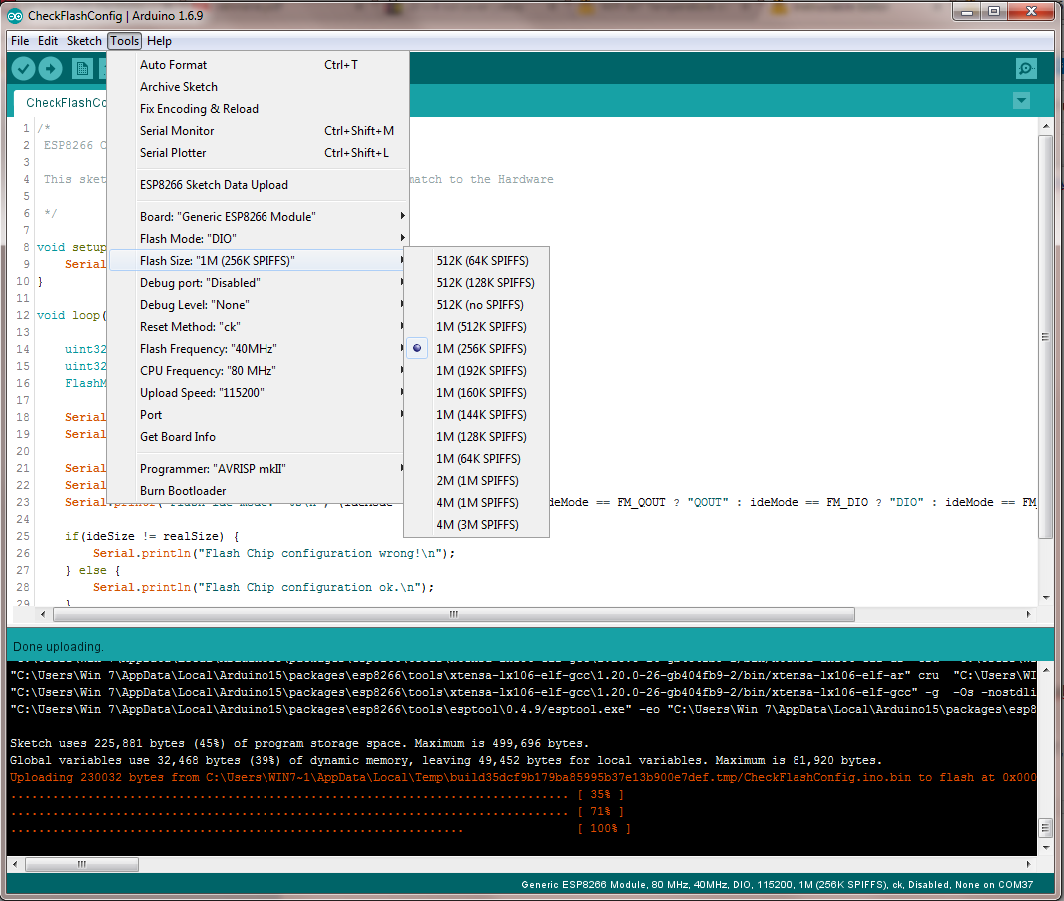Screen dimensions: 1064x901
Task: Choose 4M (3M SPIFFS) flash size
Action: (x=477, y=525)
